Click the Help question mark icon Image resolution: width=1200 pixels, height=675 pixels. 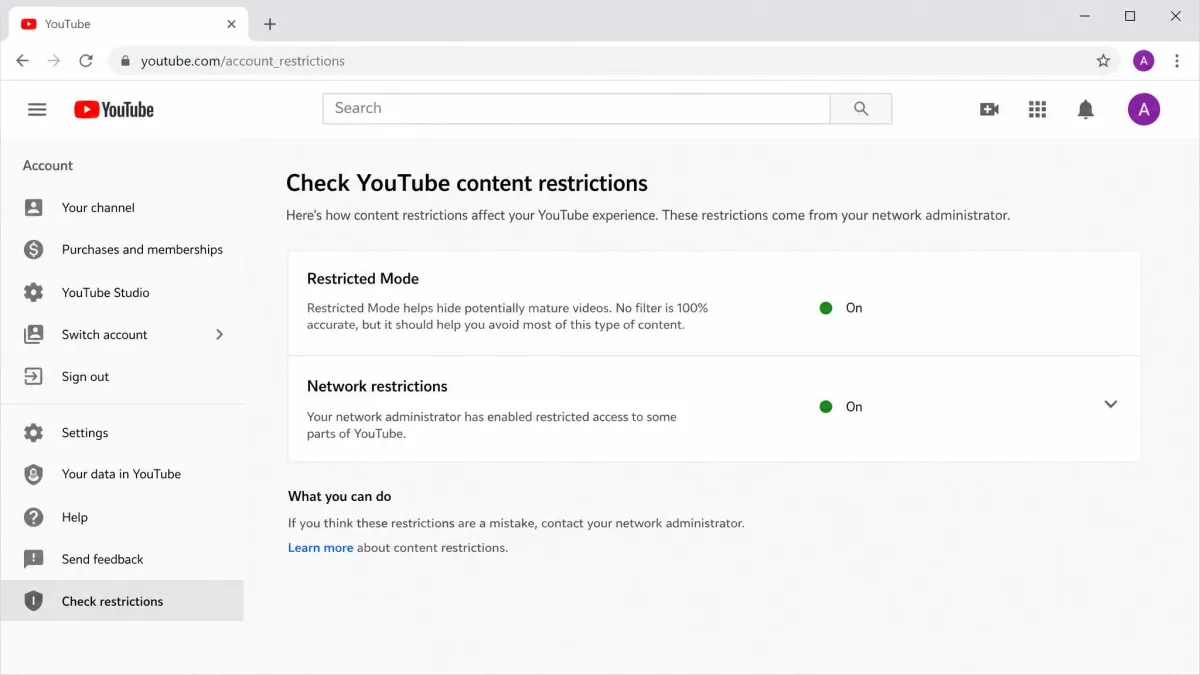click(34, 517)
